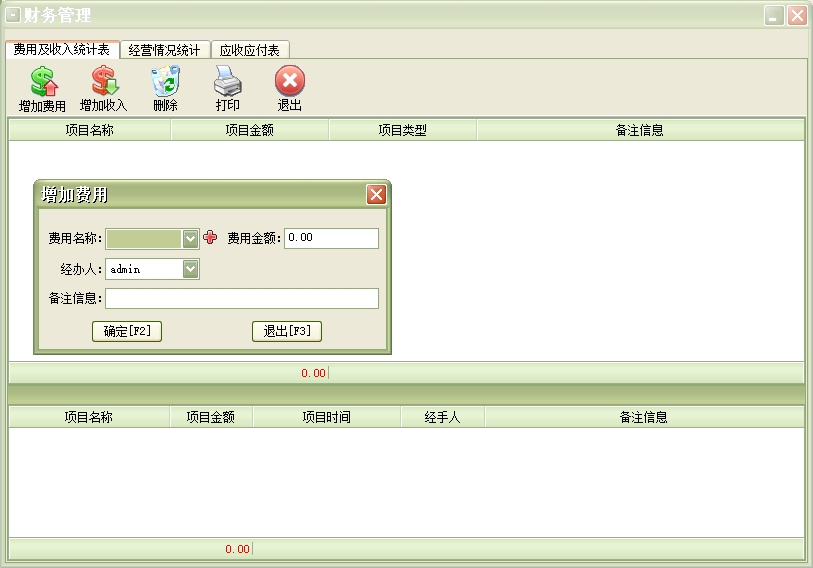Click the 项目类型 column header

pyautogui.click(x=402, y=130)
